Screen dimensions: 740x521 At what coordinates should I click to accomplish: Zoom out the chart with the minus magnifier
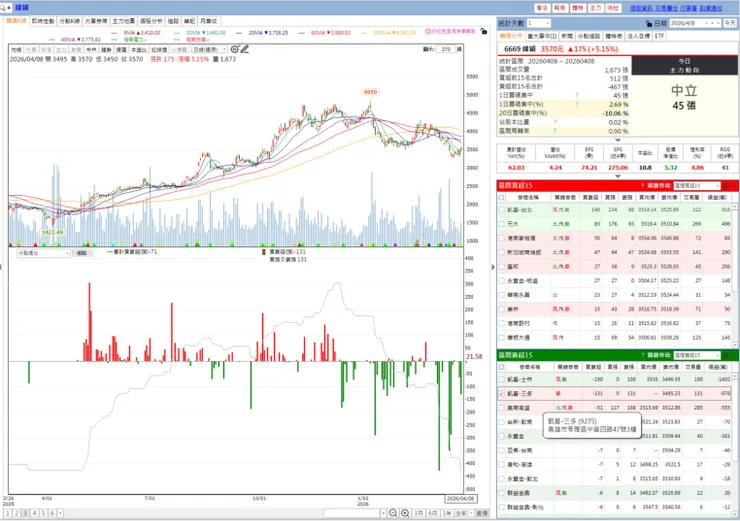point(393,513)
